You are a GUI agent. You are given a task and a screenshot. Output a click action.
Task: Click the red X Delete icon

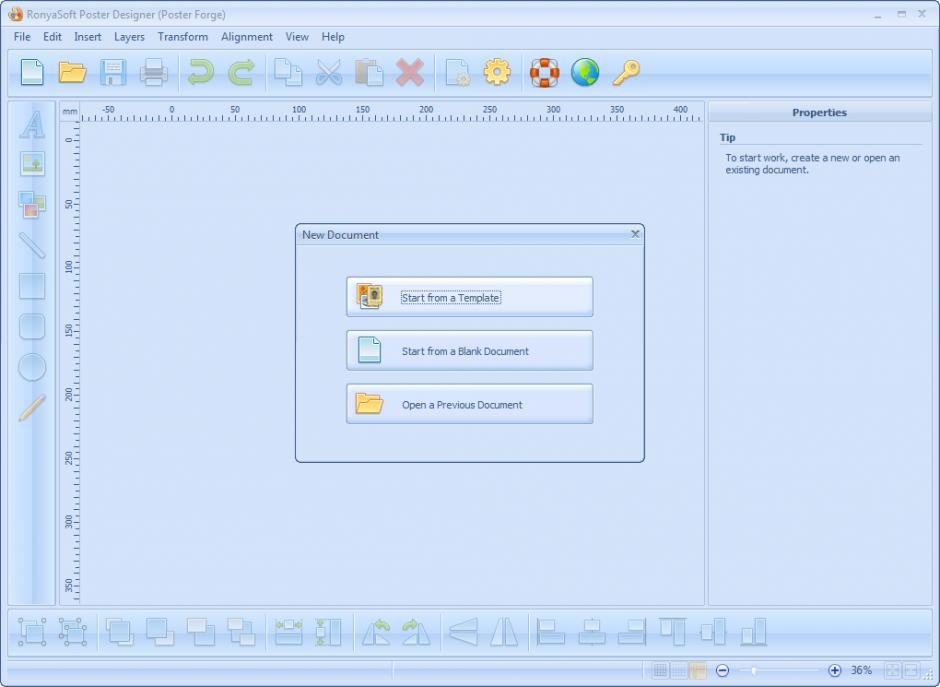(410, 73)
